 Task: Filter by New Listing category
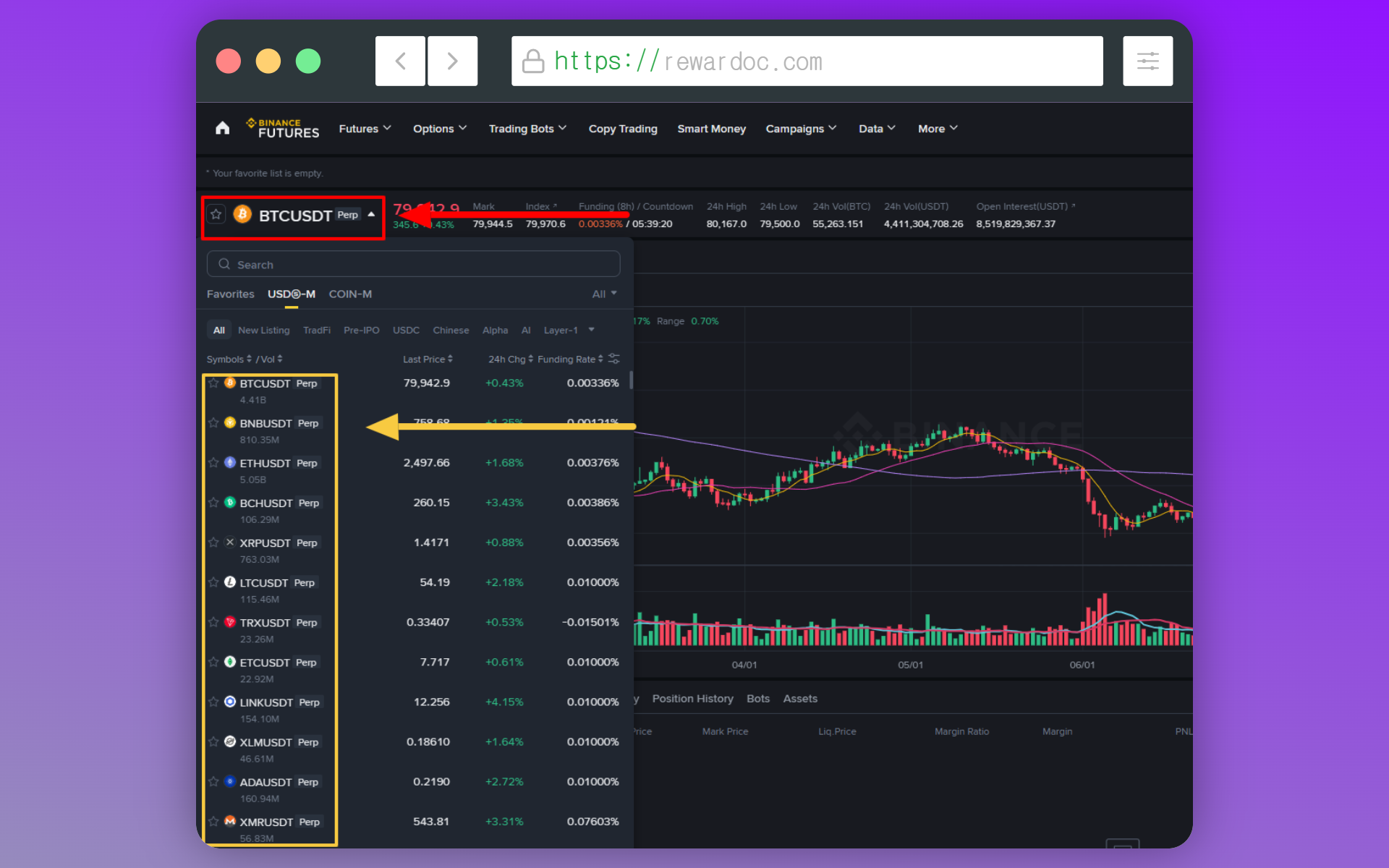coord(264,330)
